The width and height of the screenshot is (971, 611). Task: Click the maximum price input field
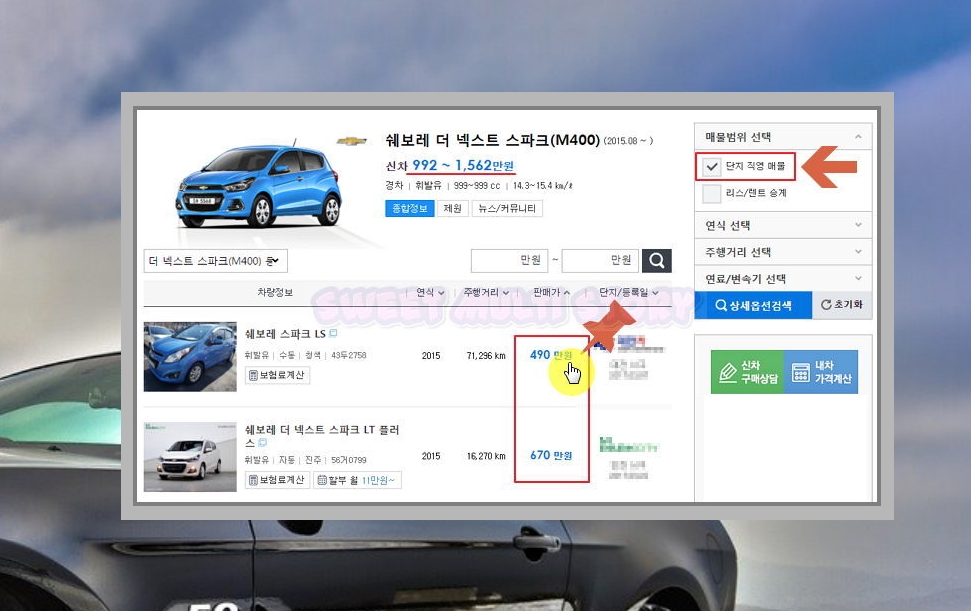(x=600, y=261)
